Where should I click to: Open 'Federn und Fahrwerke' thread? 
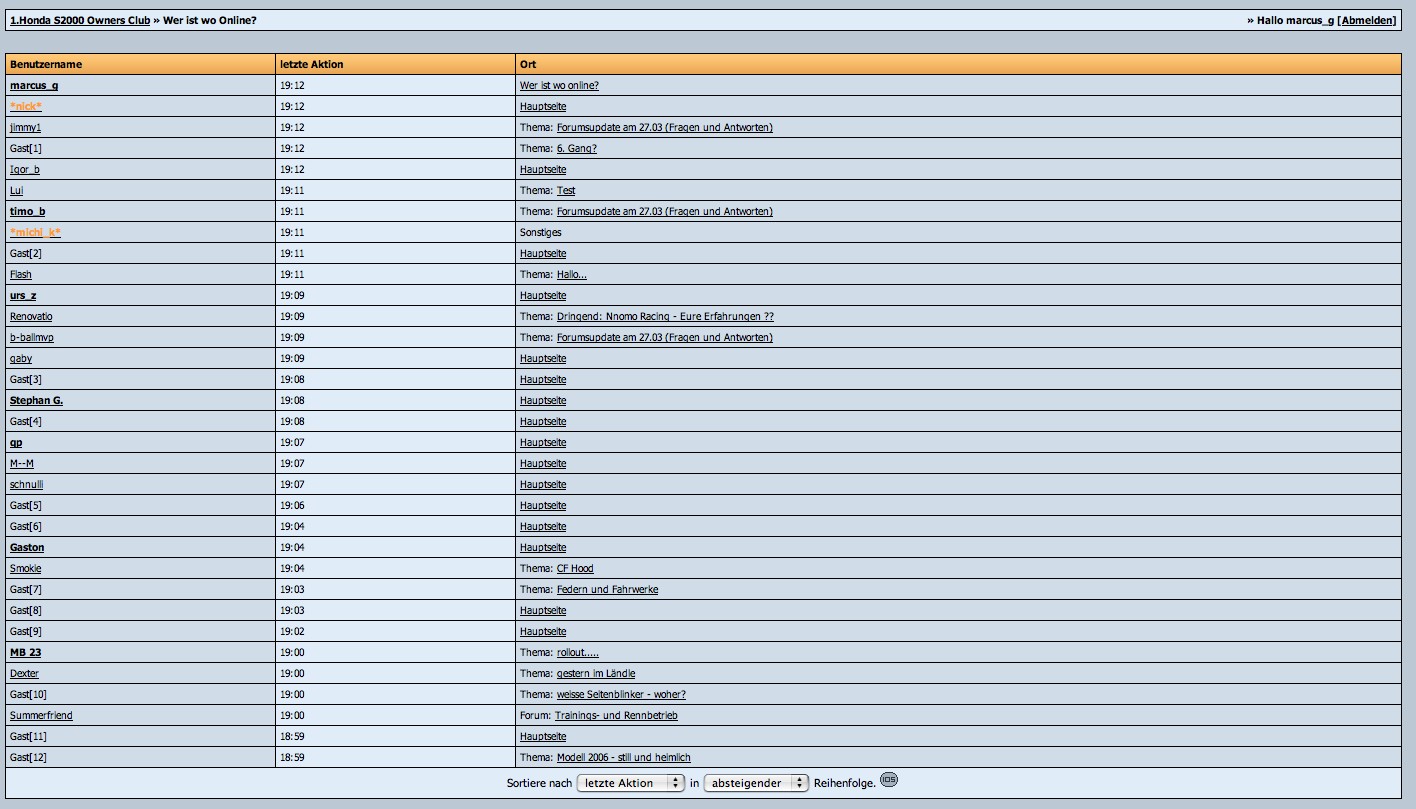click(x=607, y=590)
